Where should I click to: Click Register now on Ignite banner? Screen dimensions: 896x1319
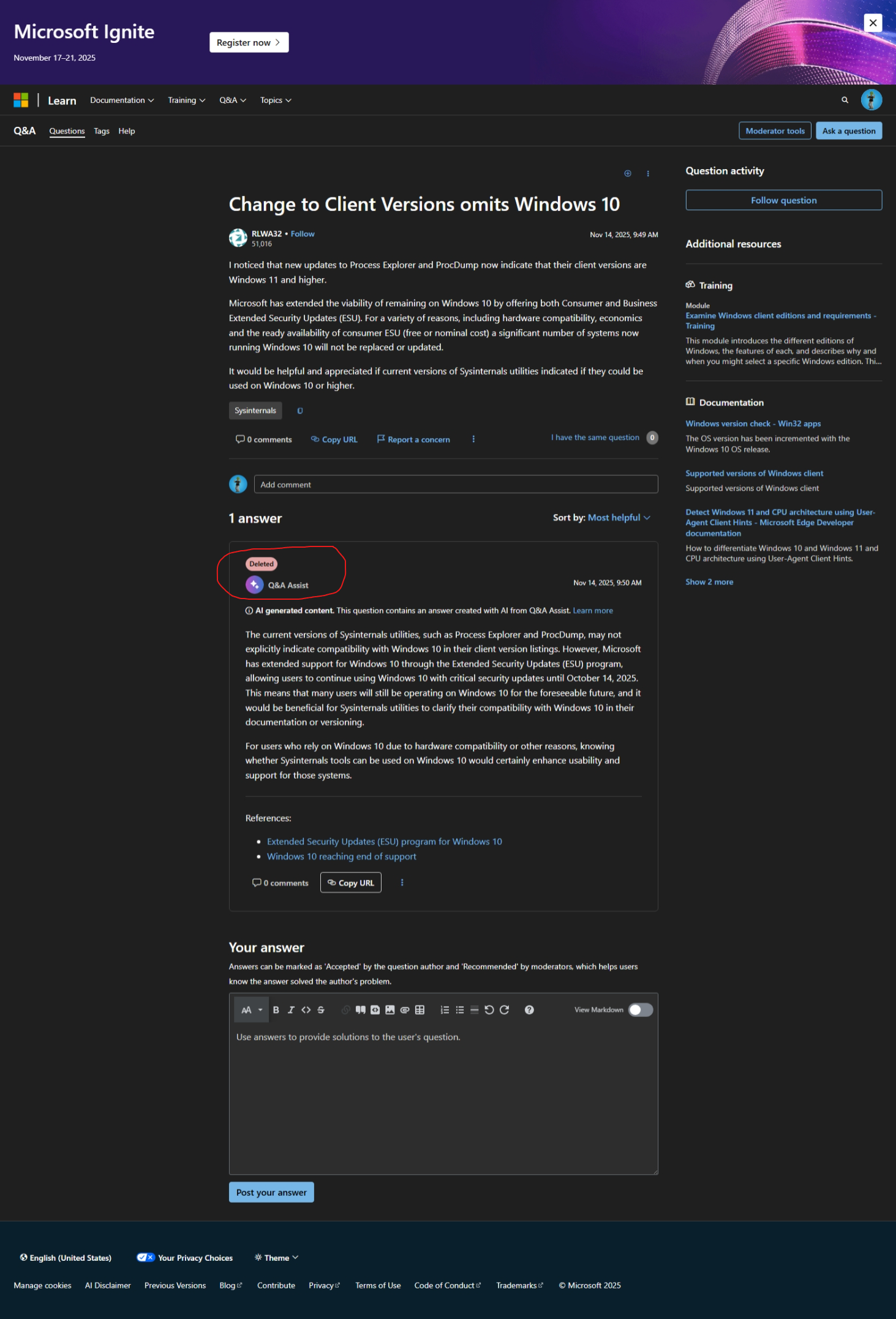[249, 42]
